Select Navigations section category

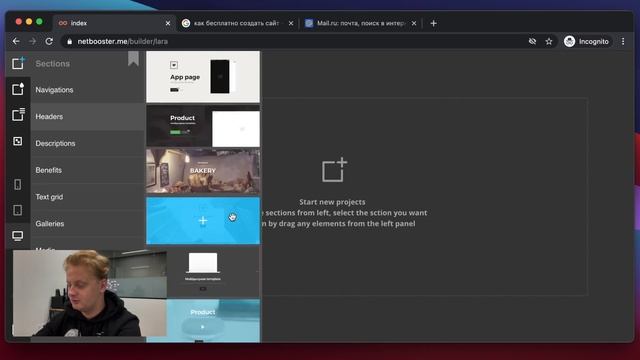(88, 90)
